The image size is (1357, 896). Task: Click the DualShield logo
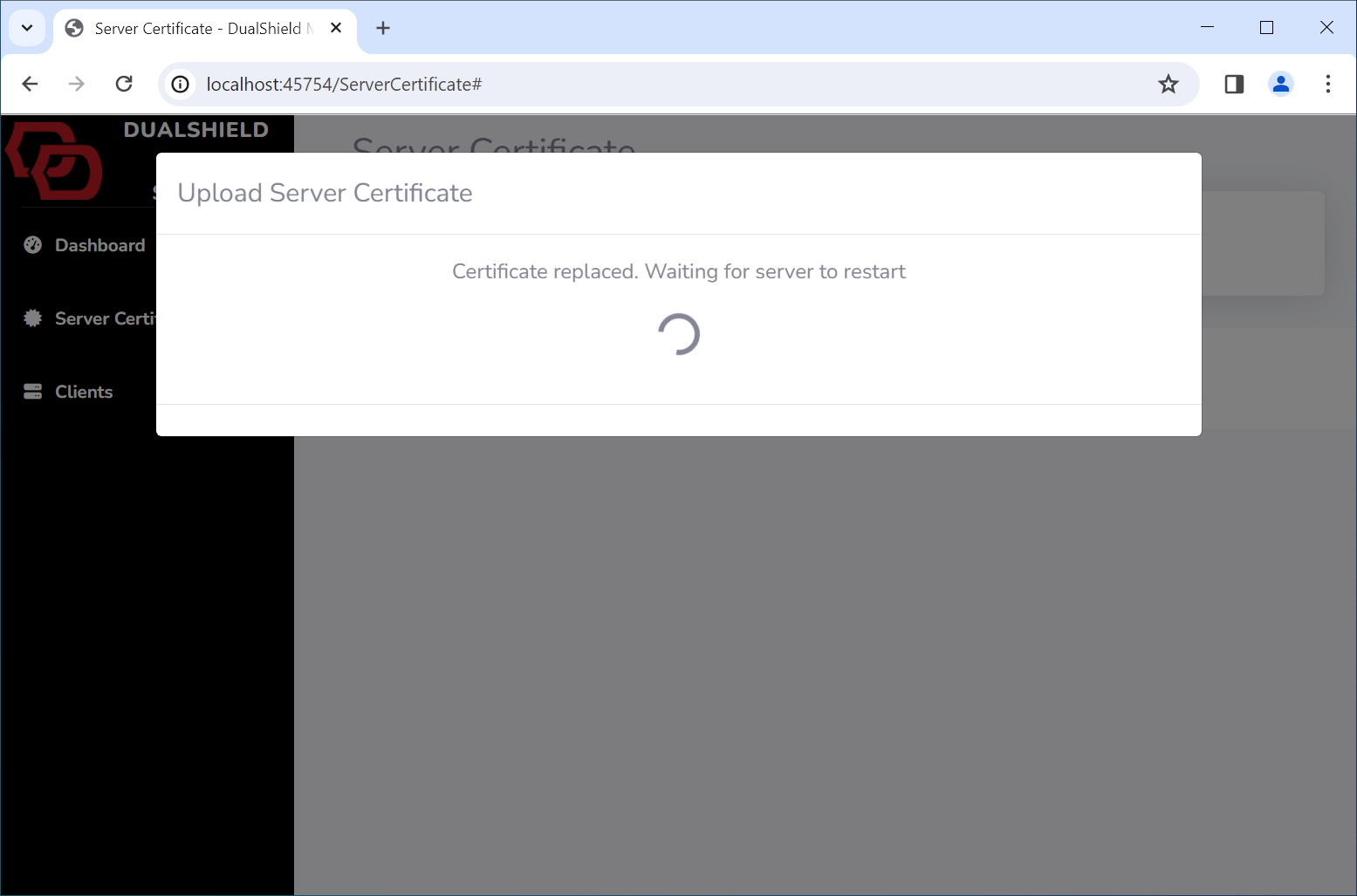[54, 161]
